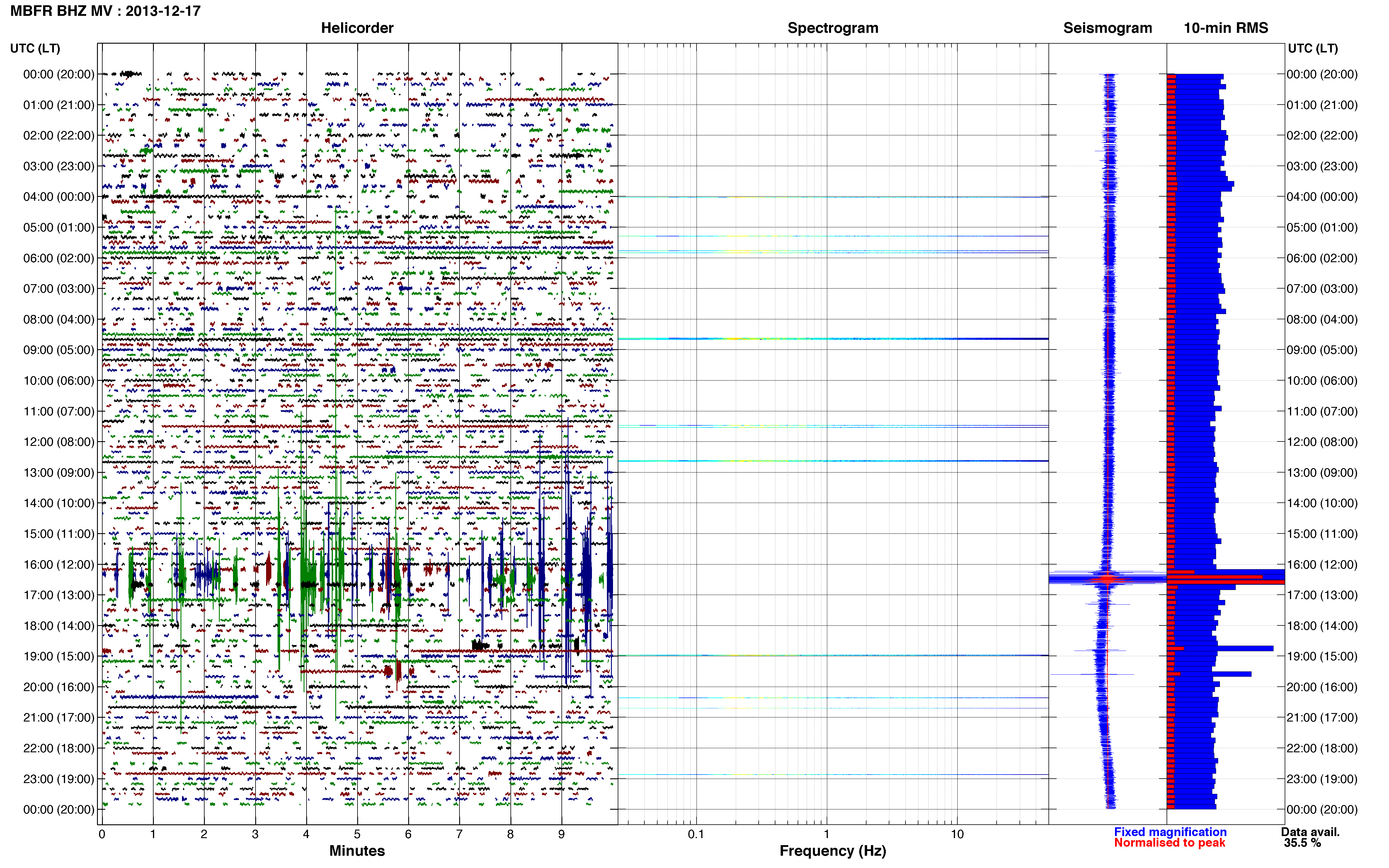Click the spectrogram frequency tick '0.1'
The width and height of the screenshot is (1389, 868).
[x=696, y=834]
